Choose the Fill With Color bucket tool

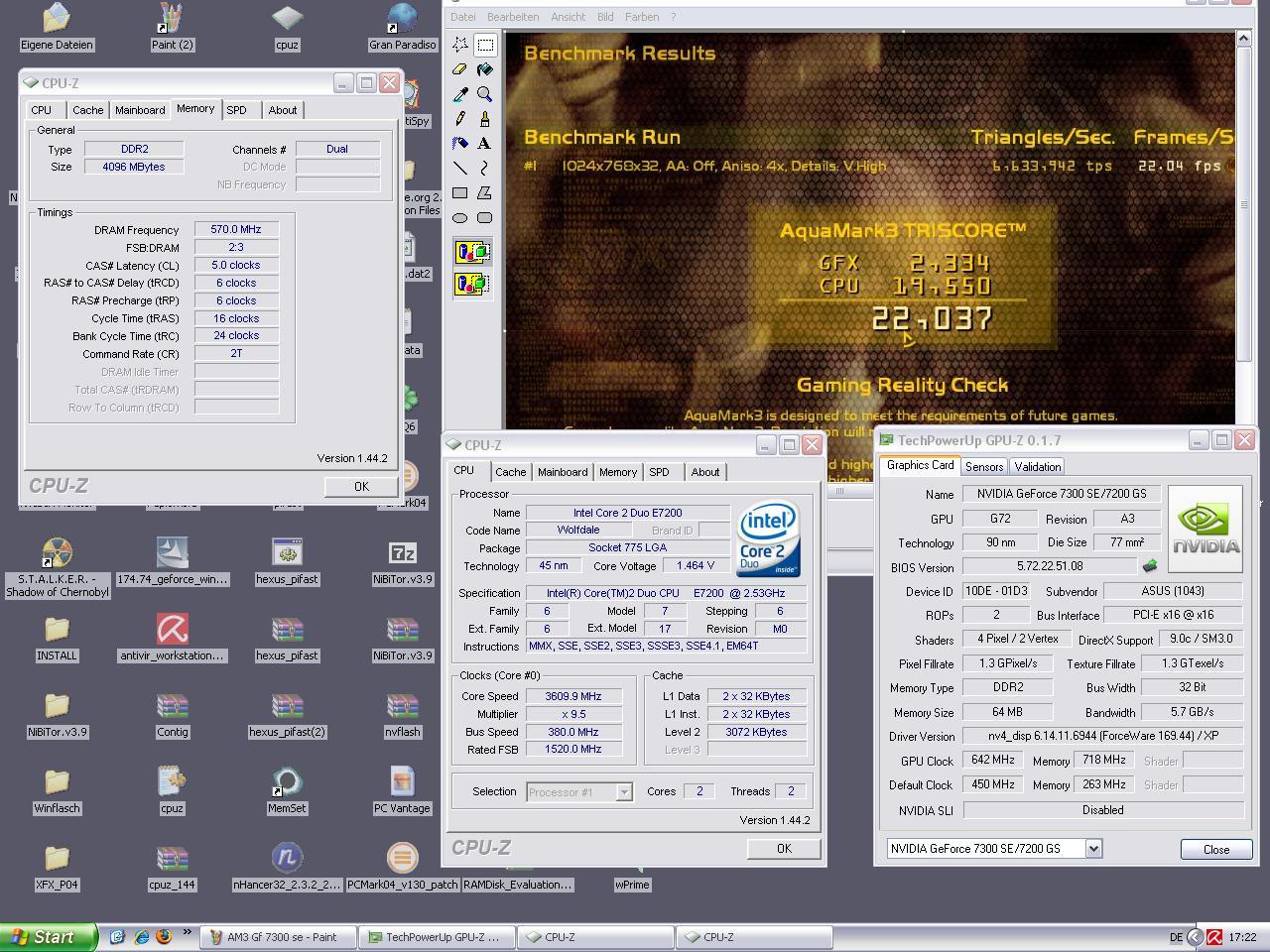coord(485,69)
